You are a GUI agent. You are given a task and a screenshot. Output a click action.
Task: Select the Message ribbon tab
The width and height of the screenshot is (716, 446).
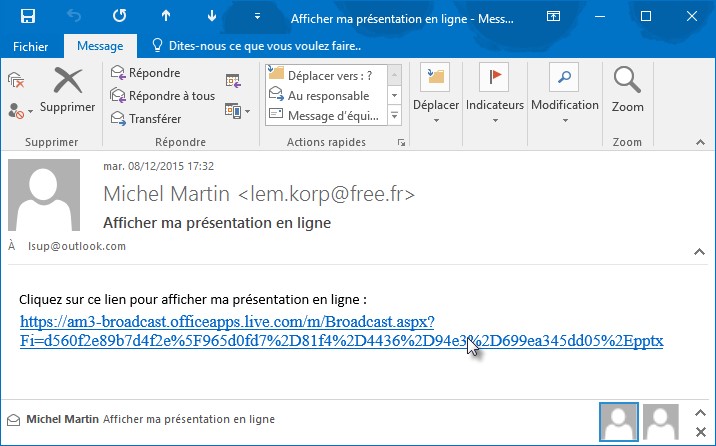tap(98, 46)
